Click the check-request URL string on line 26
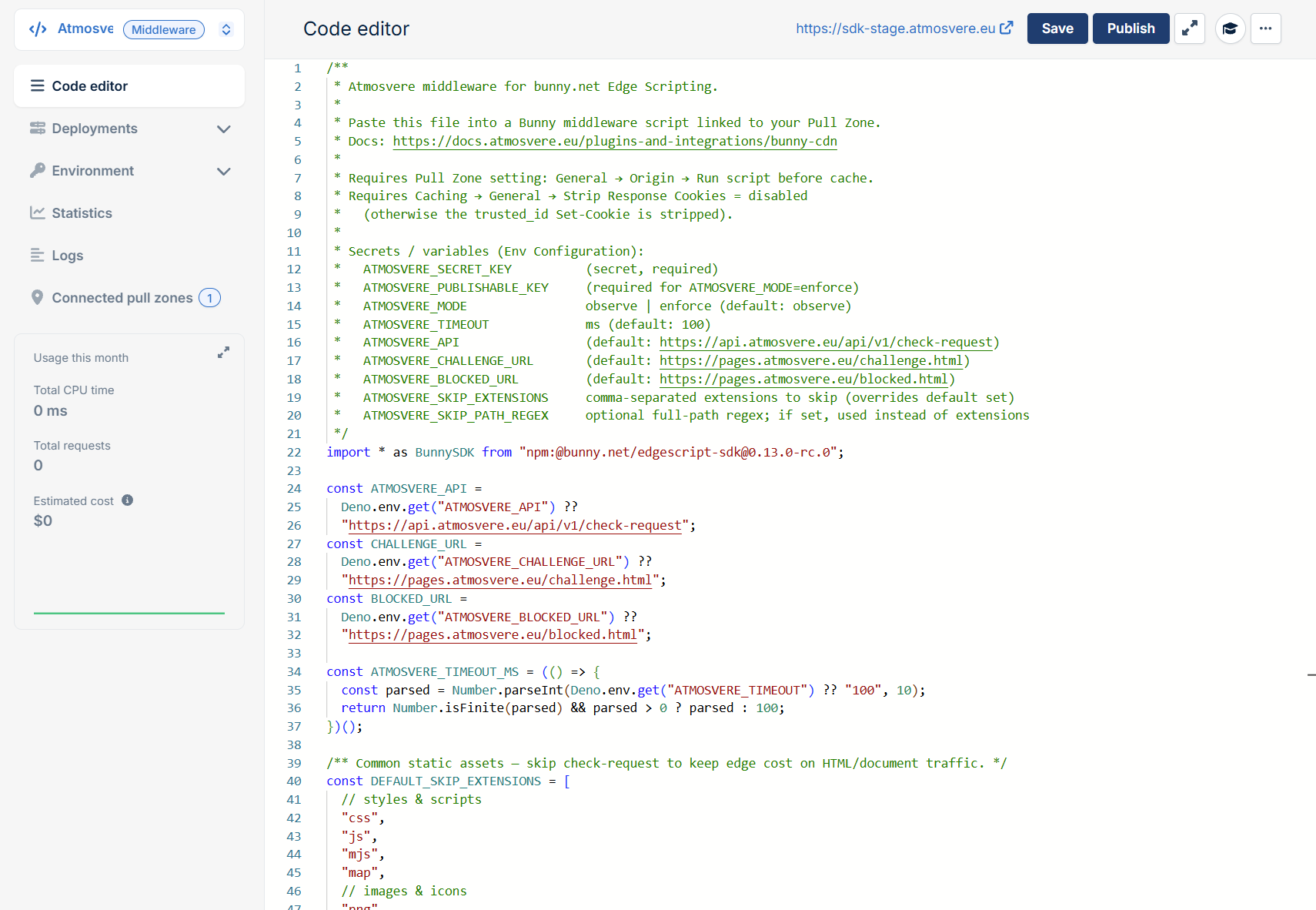The width and height of the screenshot is (1316, 910). pyautogui.click(x=515, y=526)
